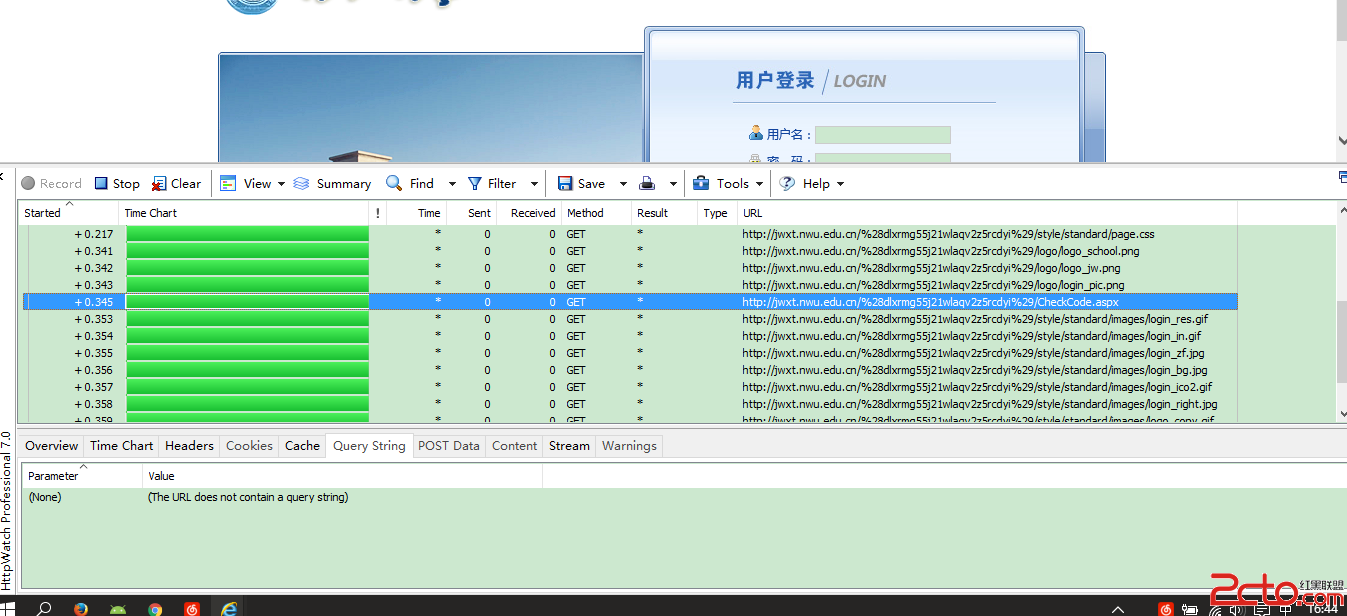Select the login_pic.png request row
1347x616 pixels.
630,285
